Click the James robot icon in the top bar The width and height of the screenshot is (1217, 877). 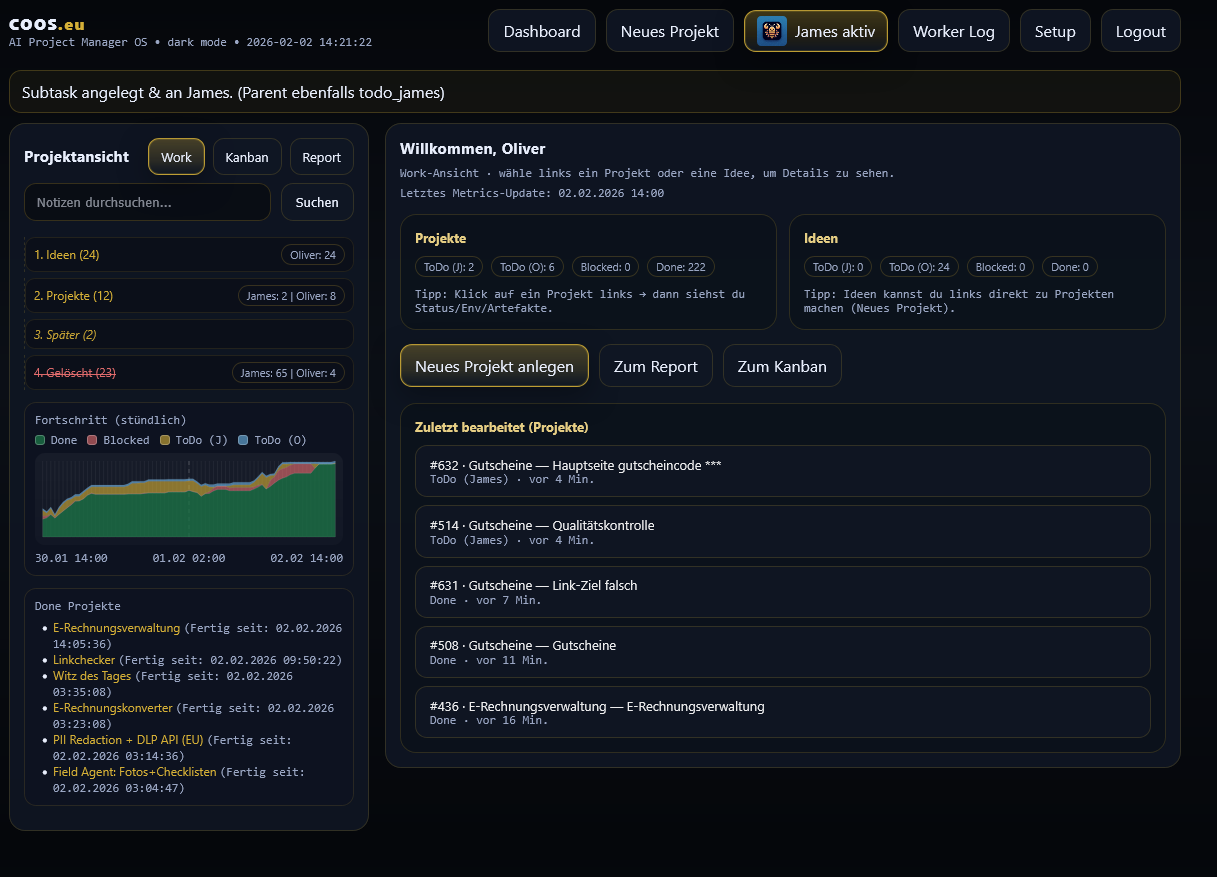(771, 31)
